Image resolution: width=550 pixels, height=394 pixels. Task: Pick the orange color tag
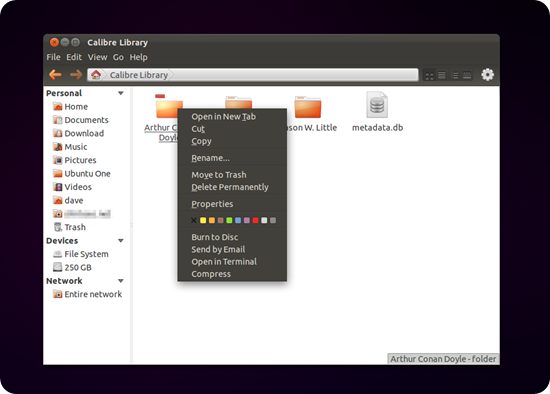(212, 220)
